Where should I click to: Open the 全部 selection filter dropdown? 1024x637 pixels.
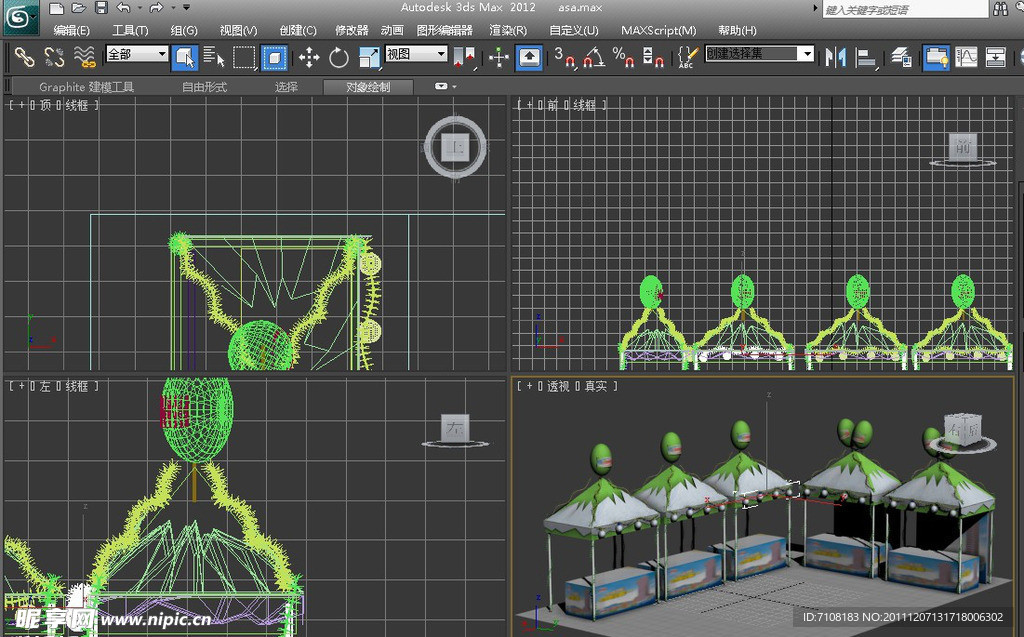click(x=137, y=54)
